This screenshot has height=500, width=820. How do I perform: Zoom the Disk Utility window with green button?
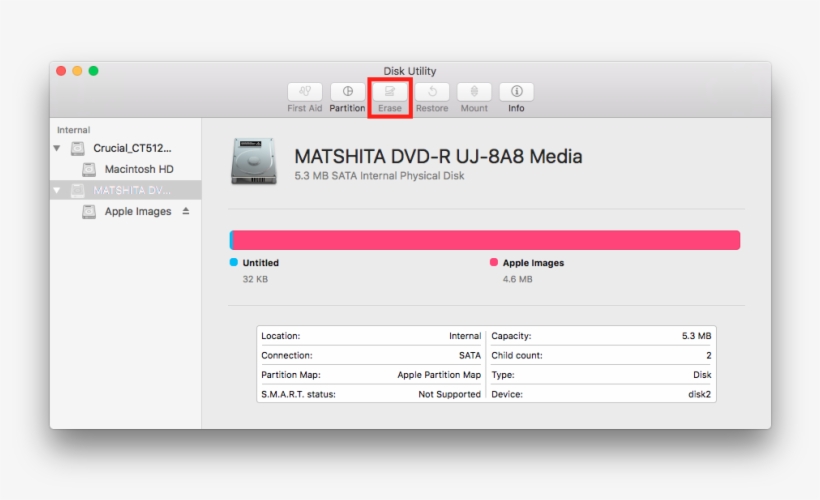click(x=94, y=71)
